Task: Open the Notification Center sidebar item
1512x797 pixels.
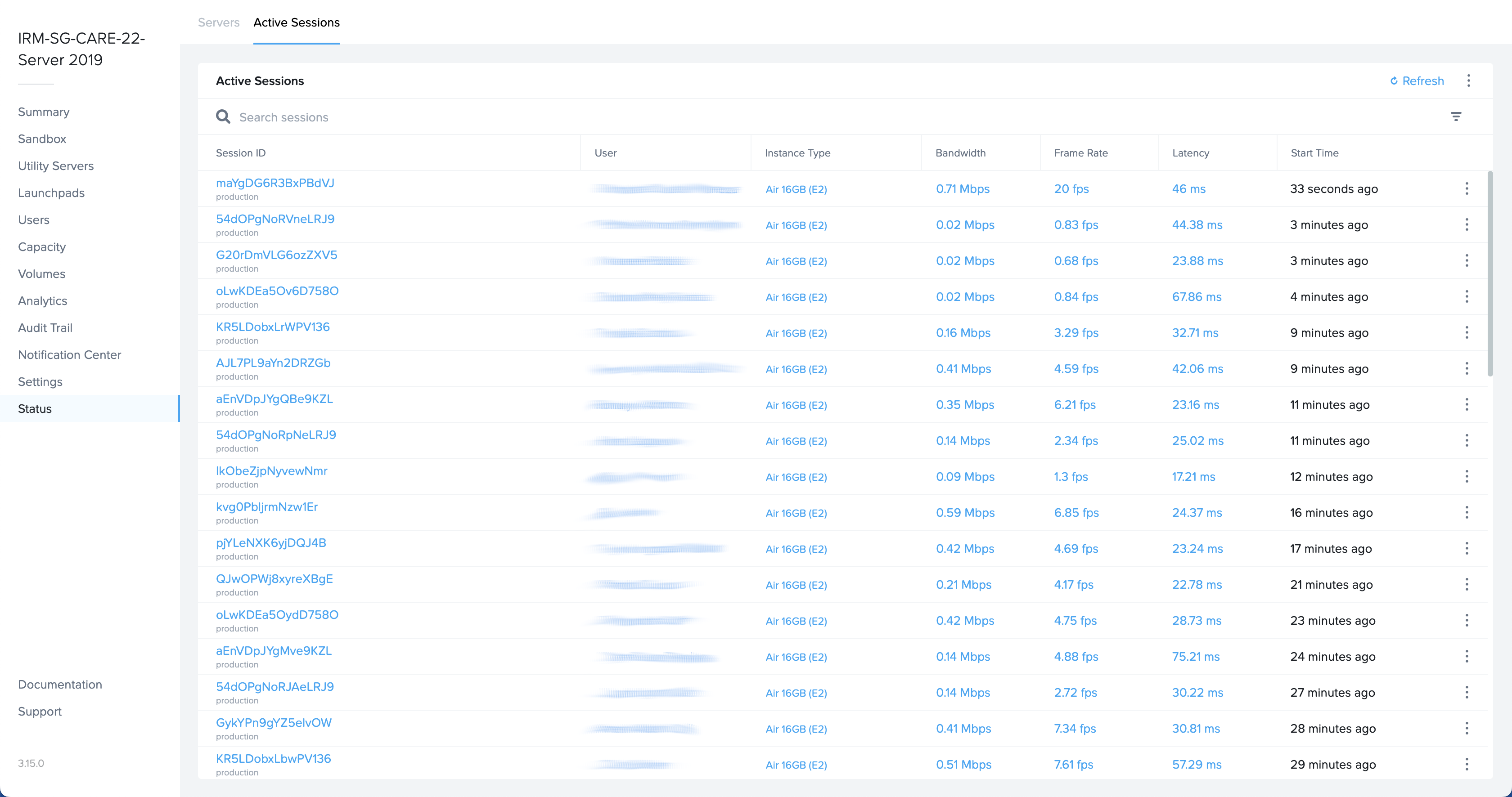Action: pyautogui.click(x=69, y=355)
